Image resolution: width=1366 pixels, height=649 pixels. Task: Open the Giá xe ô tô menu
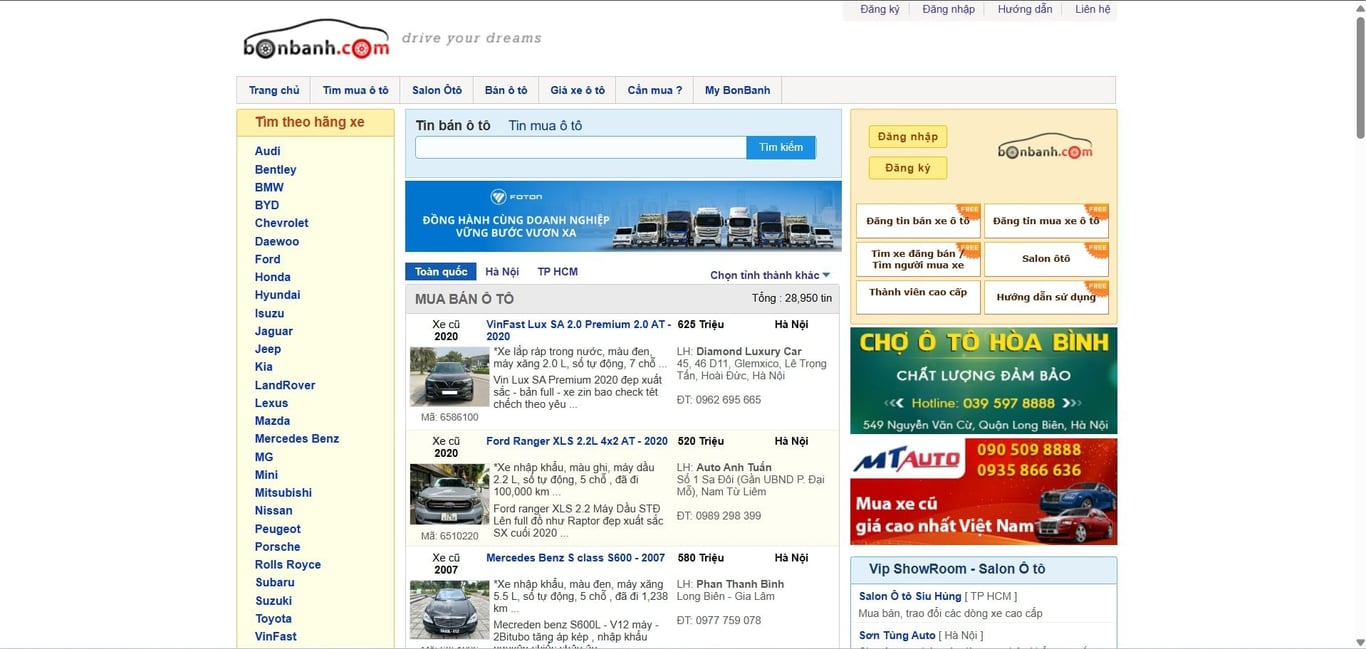coord(577,90)
